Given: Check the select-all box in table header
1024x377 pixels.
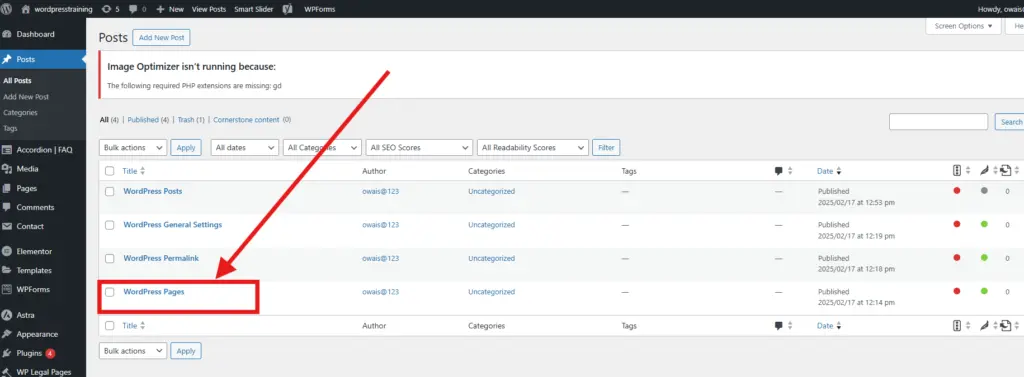Looking at the screenshot, I should (x=110, y=171).
